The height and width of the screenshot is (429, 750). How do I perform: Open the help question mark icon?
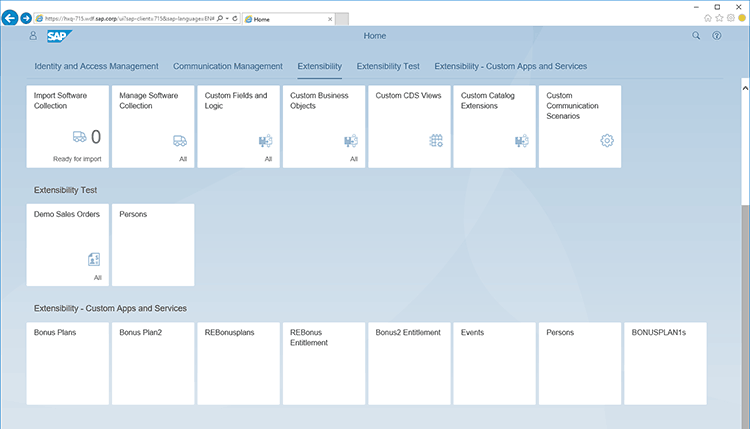[717, 36]
